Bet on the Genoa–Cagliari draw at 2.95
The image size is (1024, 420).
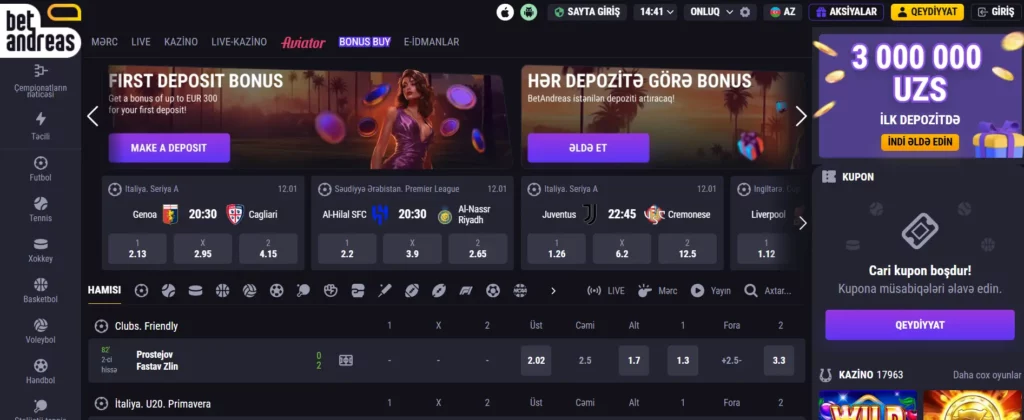point(202,248)
